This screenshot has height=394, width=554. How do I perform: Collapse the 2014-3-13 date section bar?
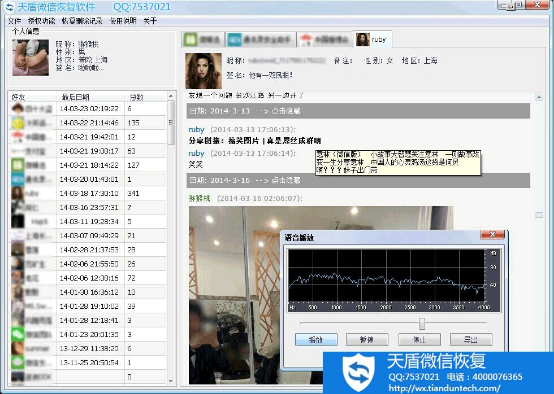pos(358,111)
